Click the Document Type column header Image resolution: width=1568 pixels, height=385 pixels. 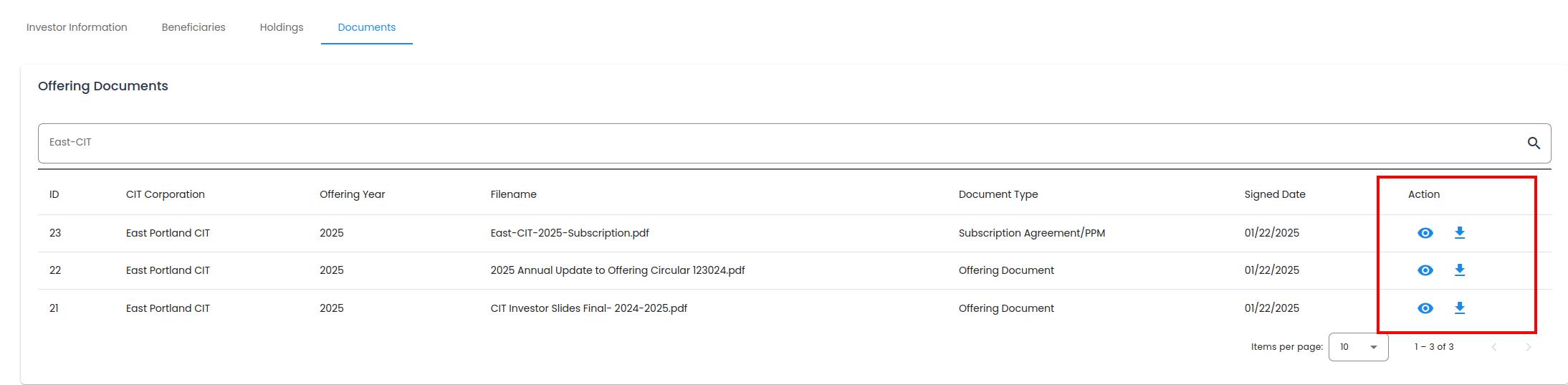click(x=998, y=194)
